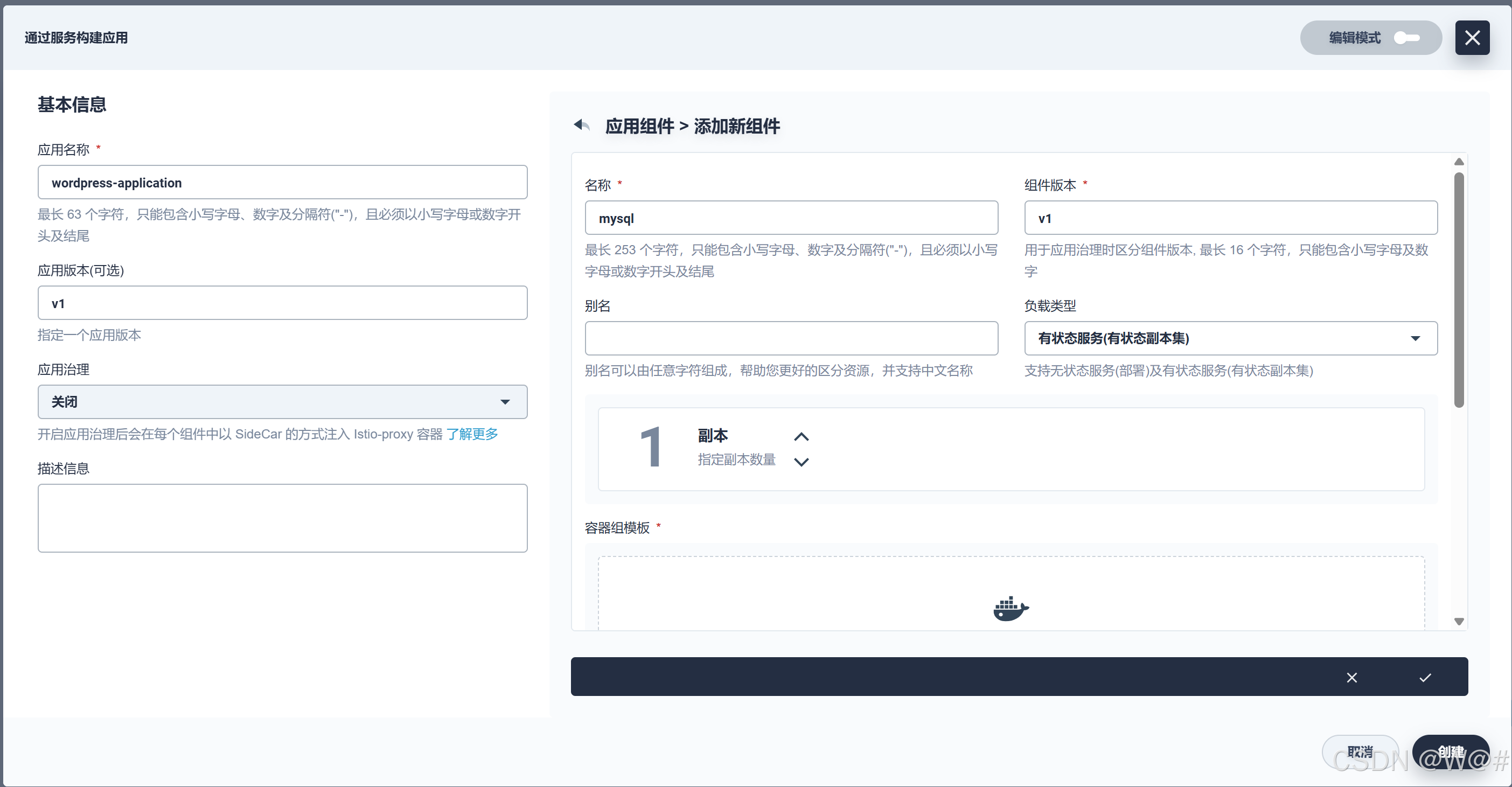Click the 组件版本 input containing v1
1512x787 pixels.
[x=1230, y=218]
